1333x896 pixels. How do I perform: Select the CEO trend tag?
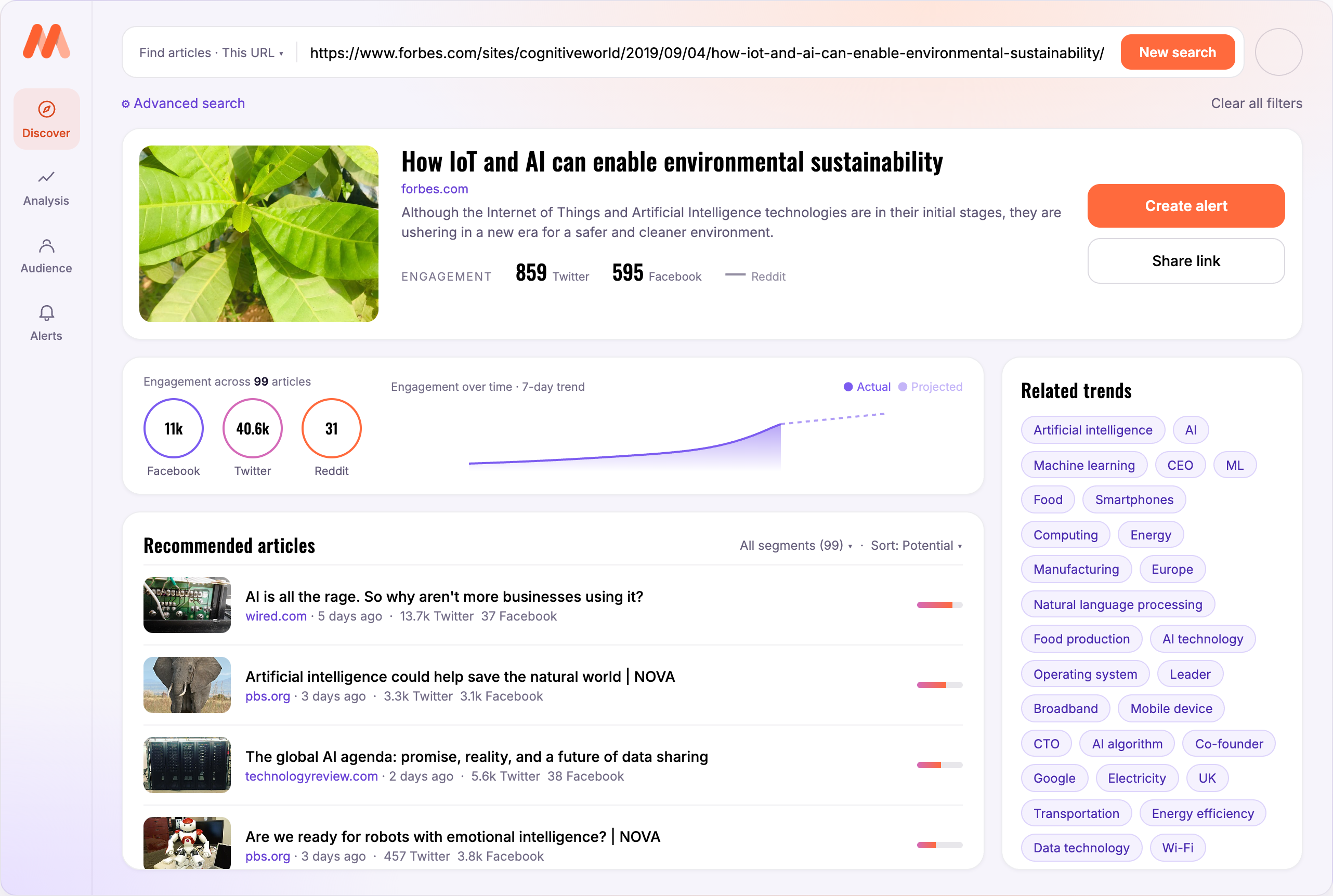coord(1180,465)
